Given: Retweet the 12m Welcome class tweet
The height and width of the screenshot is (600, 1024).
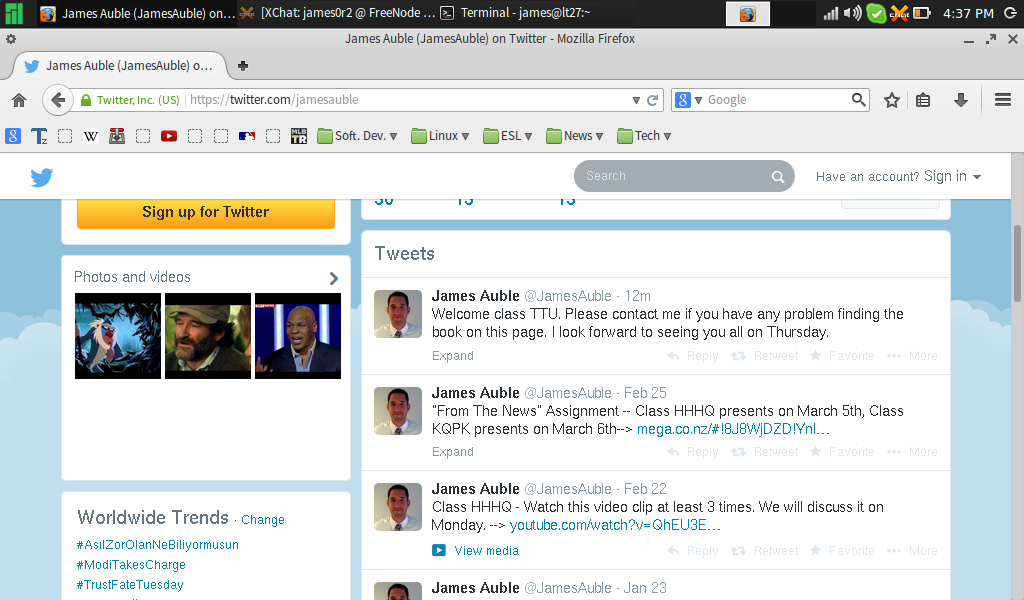Looking at the screenshot, I should pos(765,356).
